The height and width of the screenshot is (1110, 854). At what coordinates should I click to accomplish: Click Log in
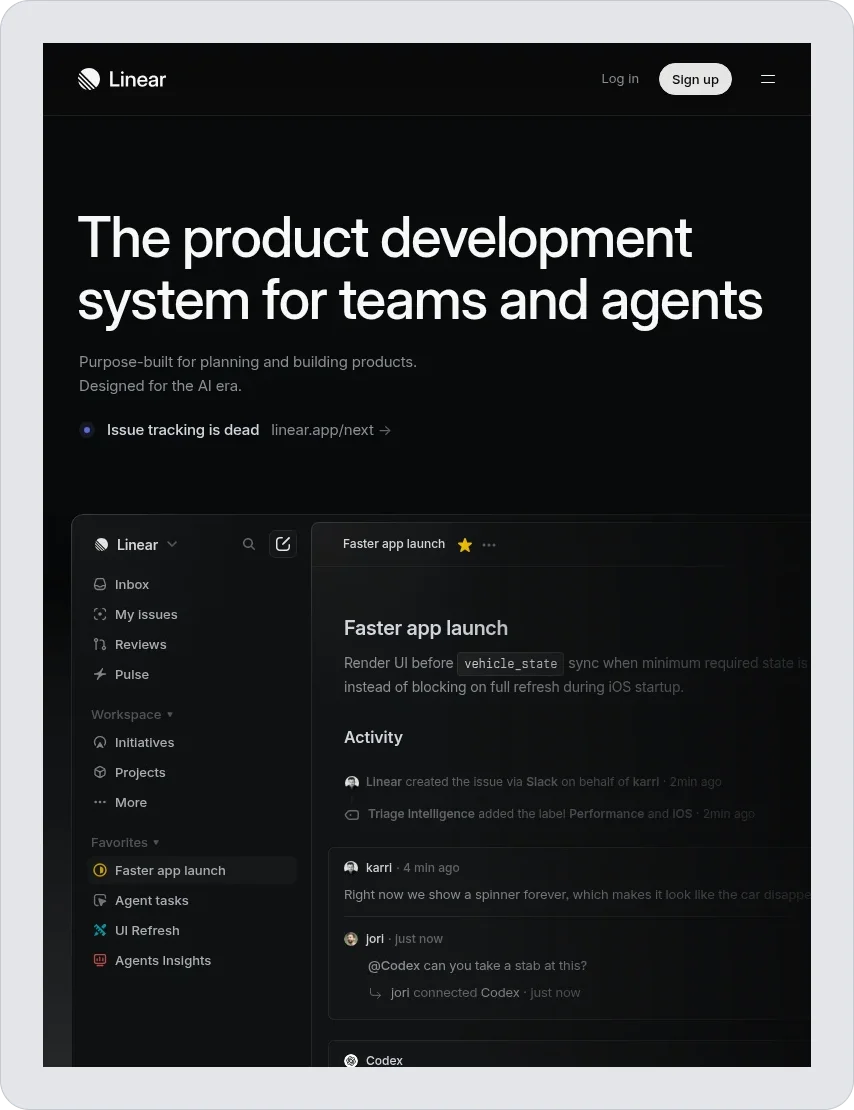tap(620, 79)
